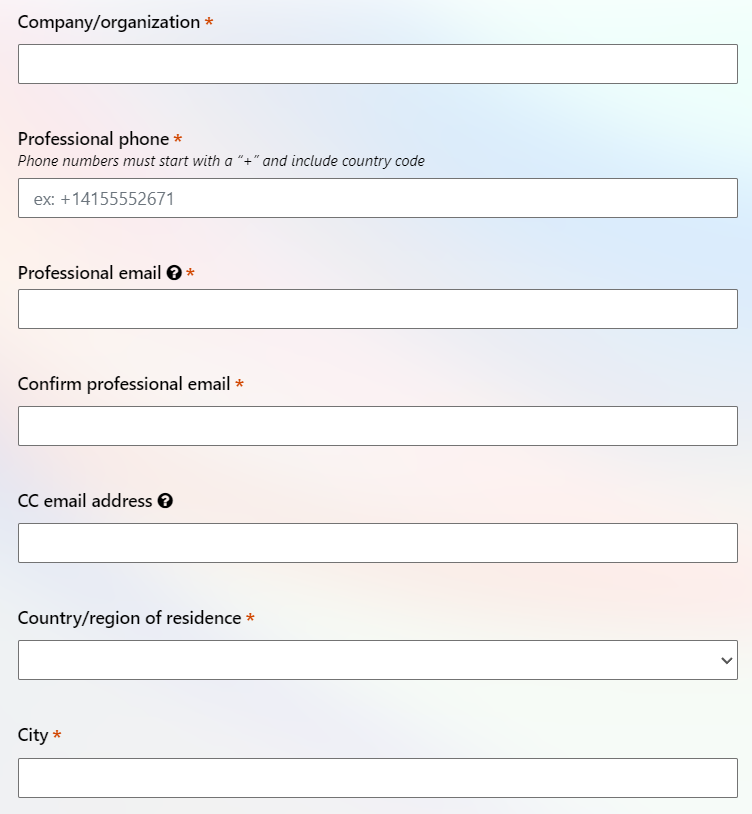
Task: Click required asterisk next to Company/organization
Action: tap(209, 22)
